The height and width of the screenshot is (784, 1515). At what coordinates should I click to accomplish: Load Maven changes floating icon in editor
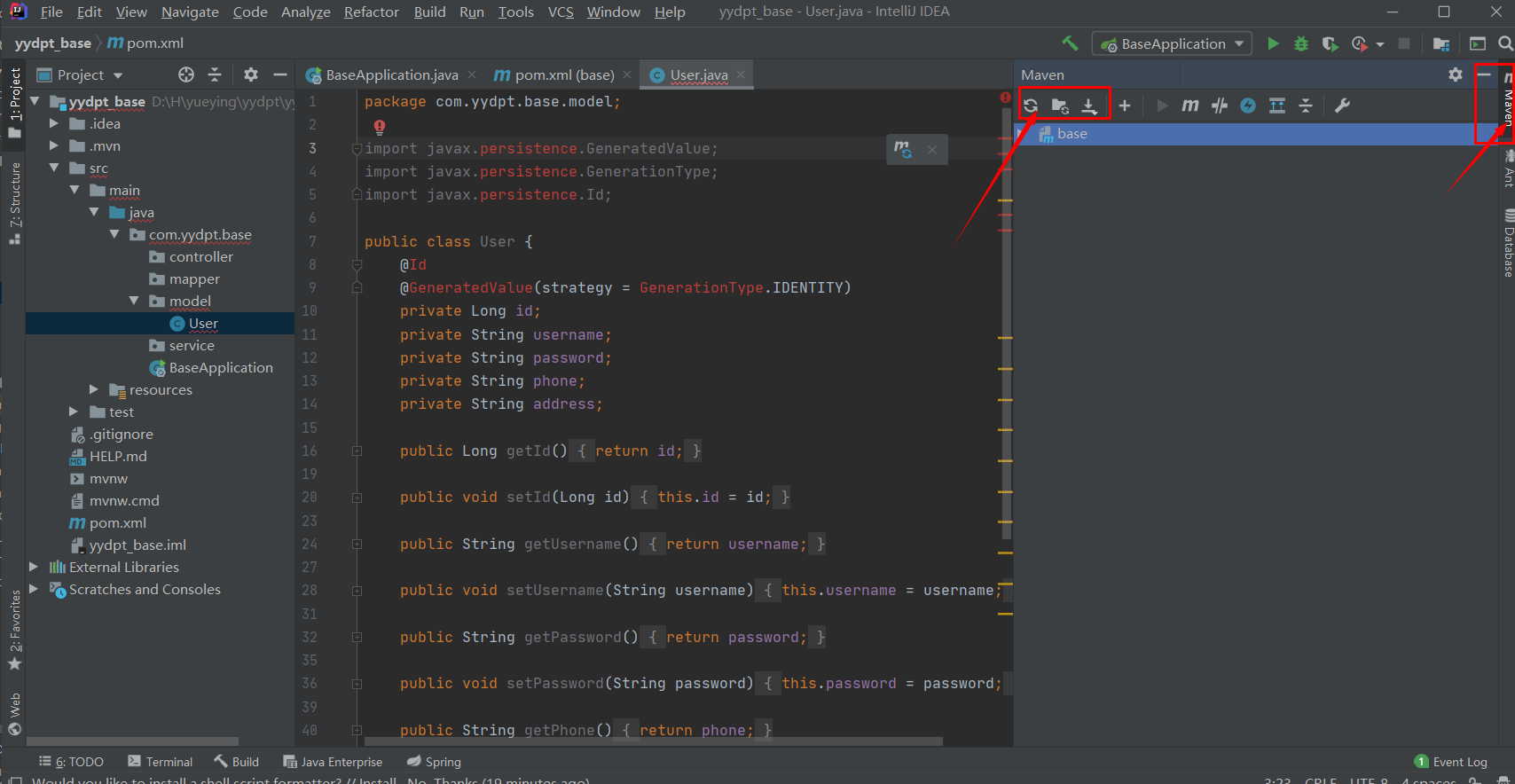pos(903,149)
